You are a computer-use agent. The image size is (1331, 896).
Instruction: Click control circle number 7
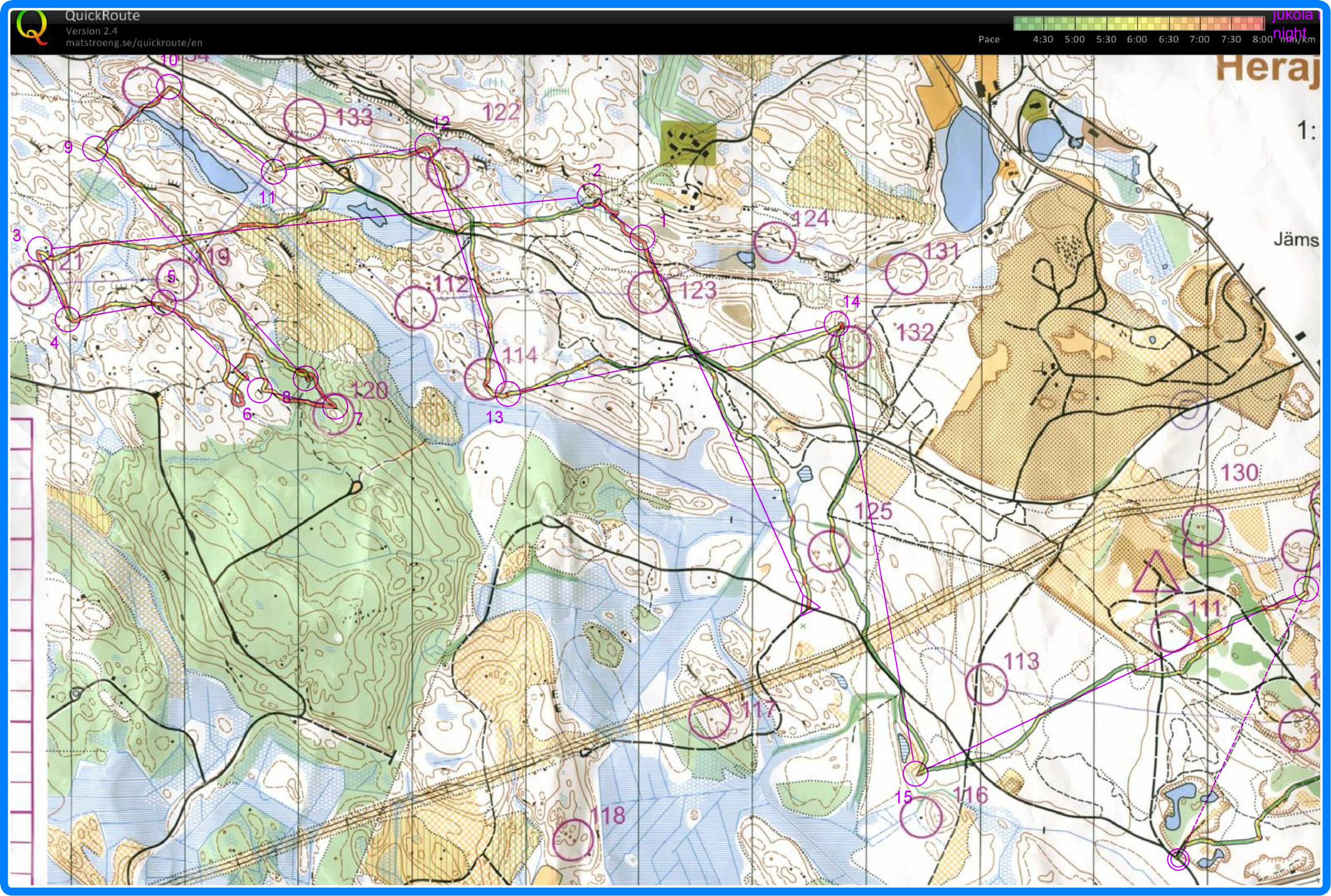click(335, 407)
